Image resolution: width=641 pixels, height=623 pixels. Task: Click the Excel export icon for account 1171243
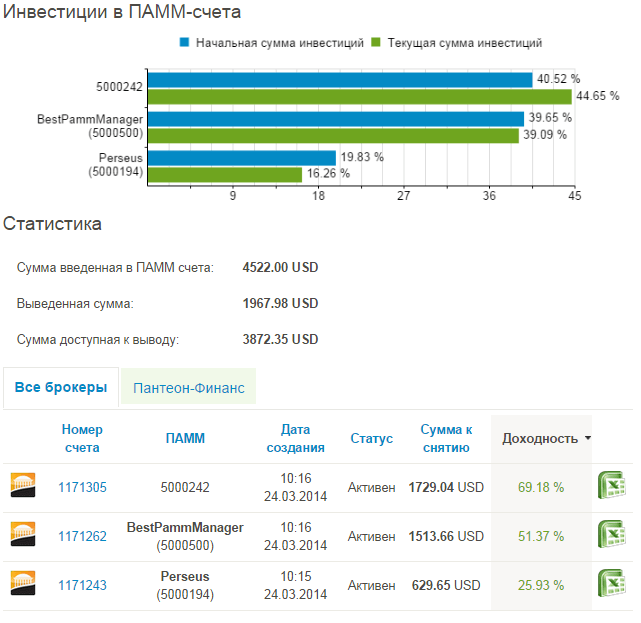click(611, 583)
